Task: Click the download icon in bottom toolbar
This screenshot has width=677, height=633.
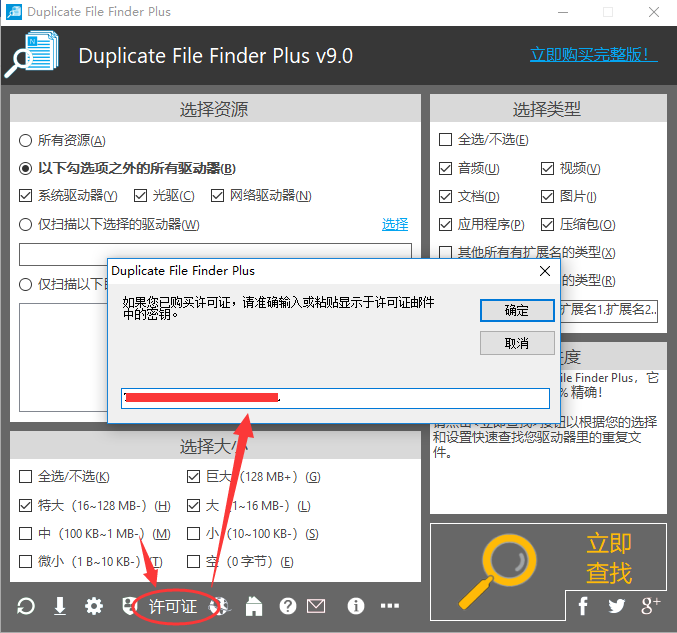Action: pyautogui.click(x=60, y=606)
